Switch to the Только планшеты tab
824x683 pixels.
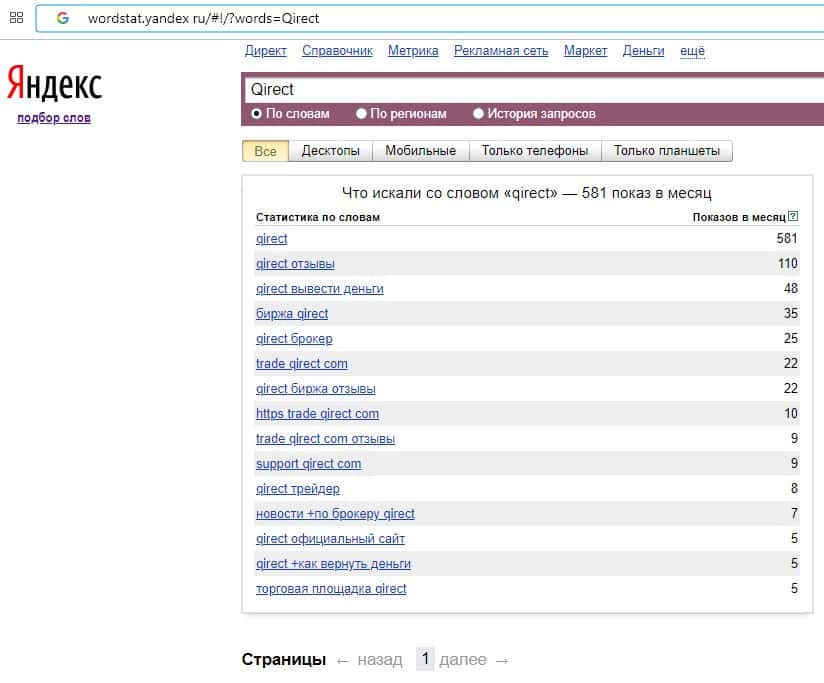point(666,151)
